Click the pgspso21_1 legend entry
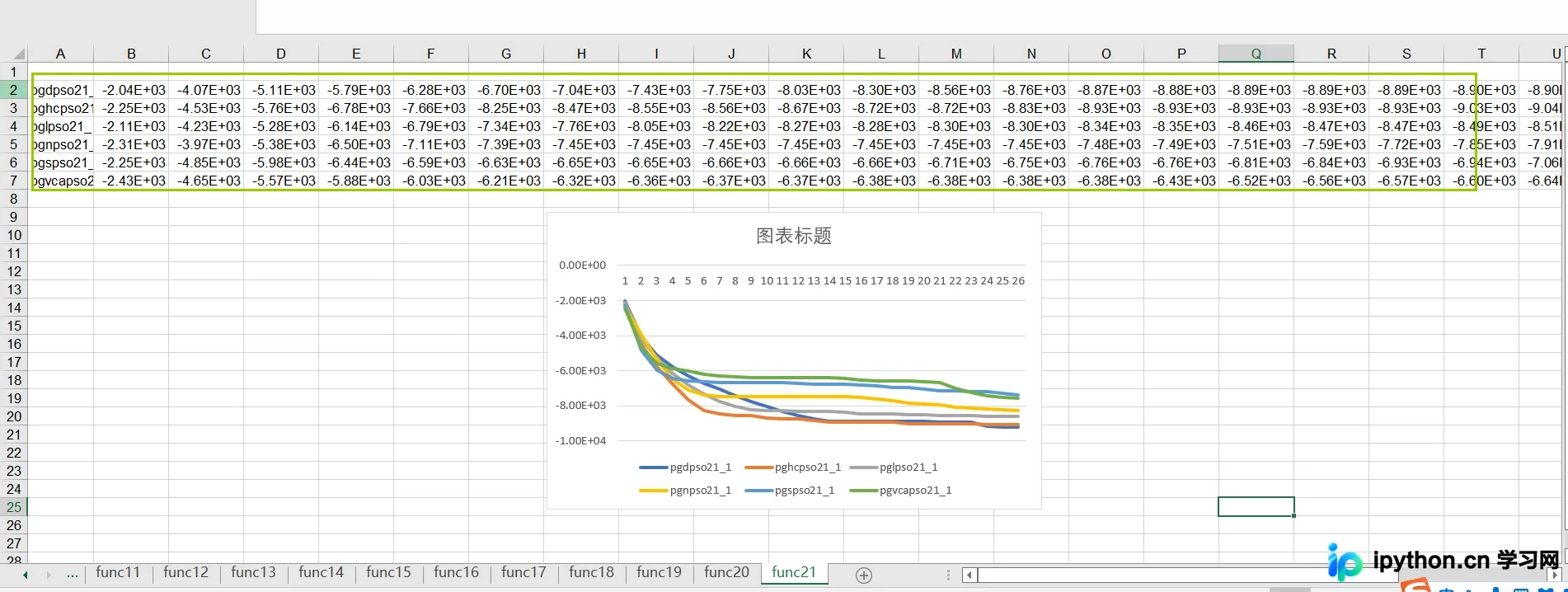Image resolution: width=1568 pixels, height=592 pixels. pyautogui.click(x=790, y=491)
